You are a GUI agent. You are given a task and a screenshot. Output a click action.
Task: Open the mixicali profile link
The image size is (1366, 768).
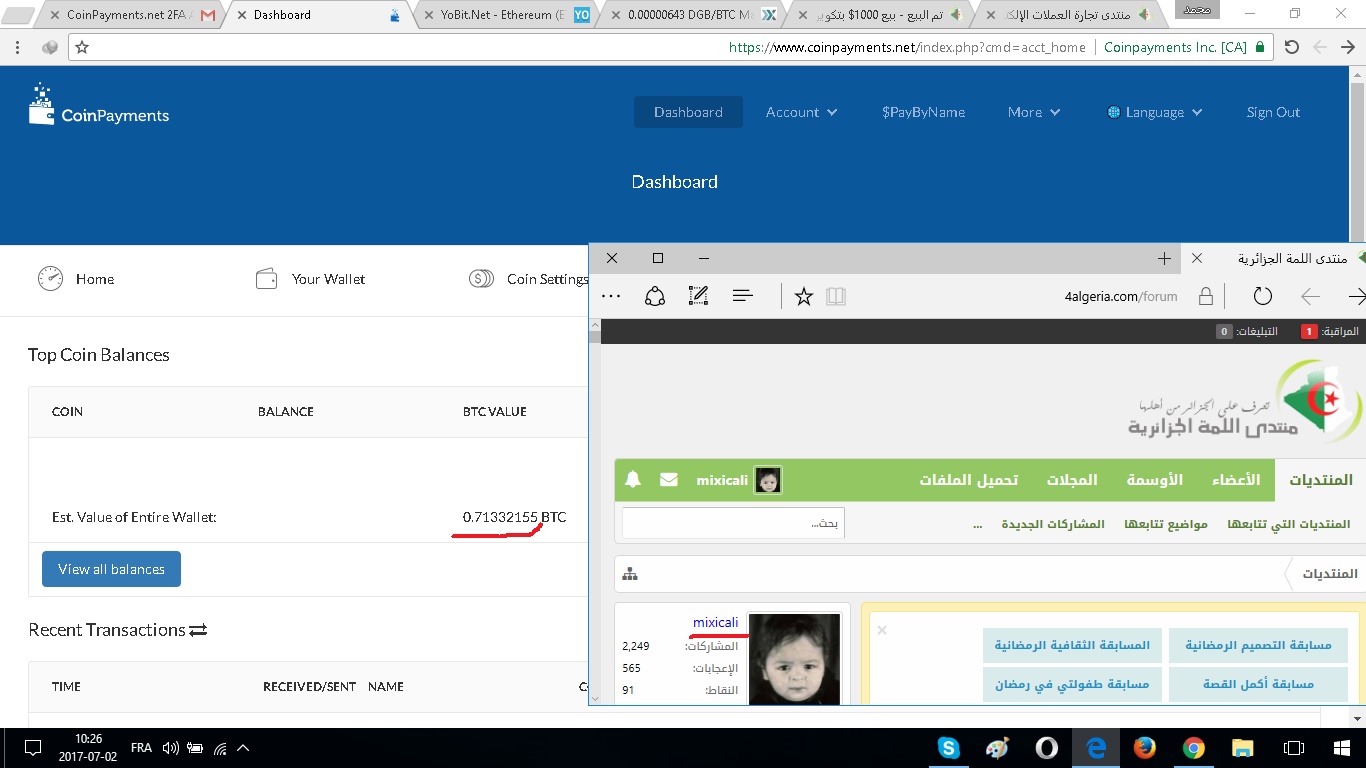pos(715,623)
